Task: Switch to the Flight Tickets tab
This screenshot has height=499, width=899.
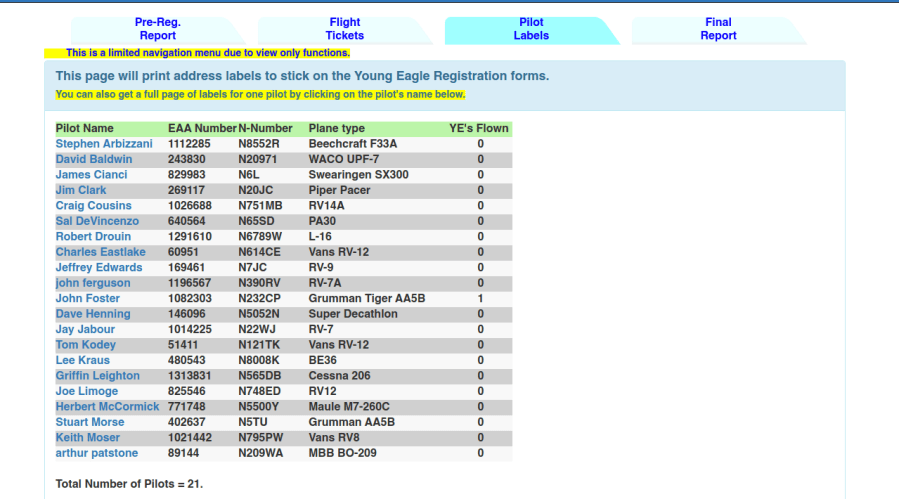Action: 344,29
